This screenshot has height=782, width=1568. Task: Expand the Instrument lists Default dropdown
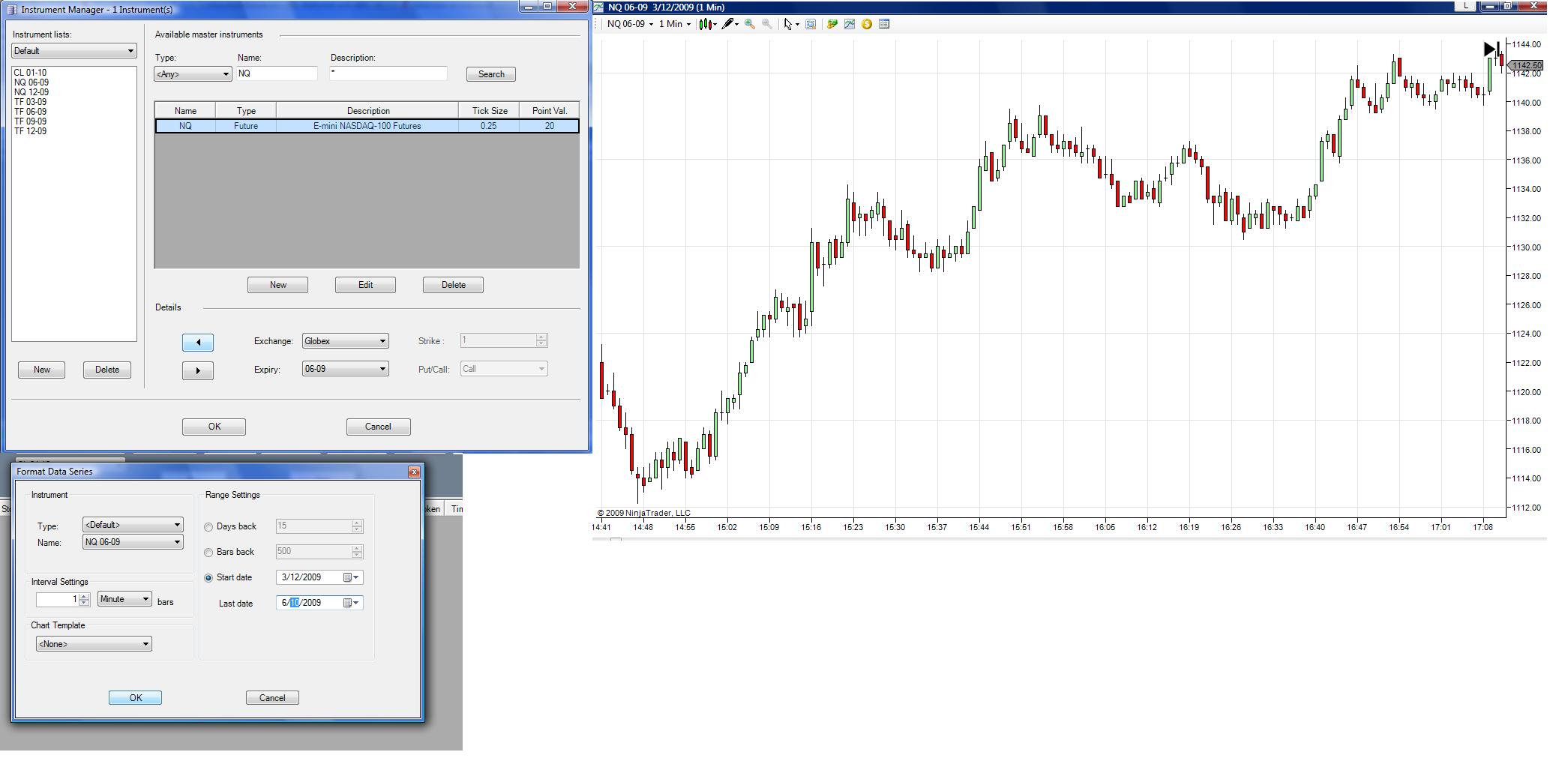click(x=73, y=51)
